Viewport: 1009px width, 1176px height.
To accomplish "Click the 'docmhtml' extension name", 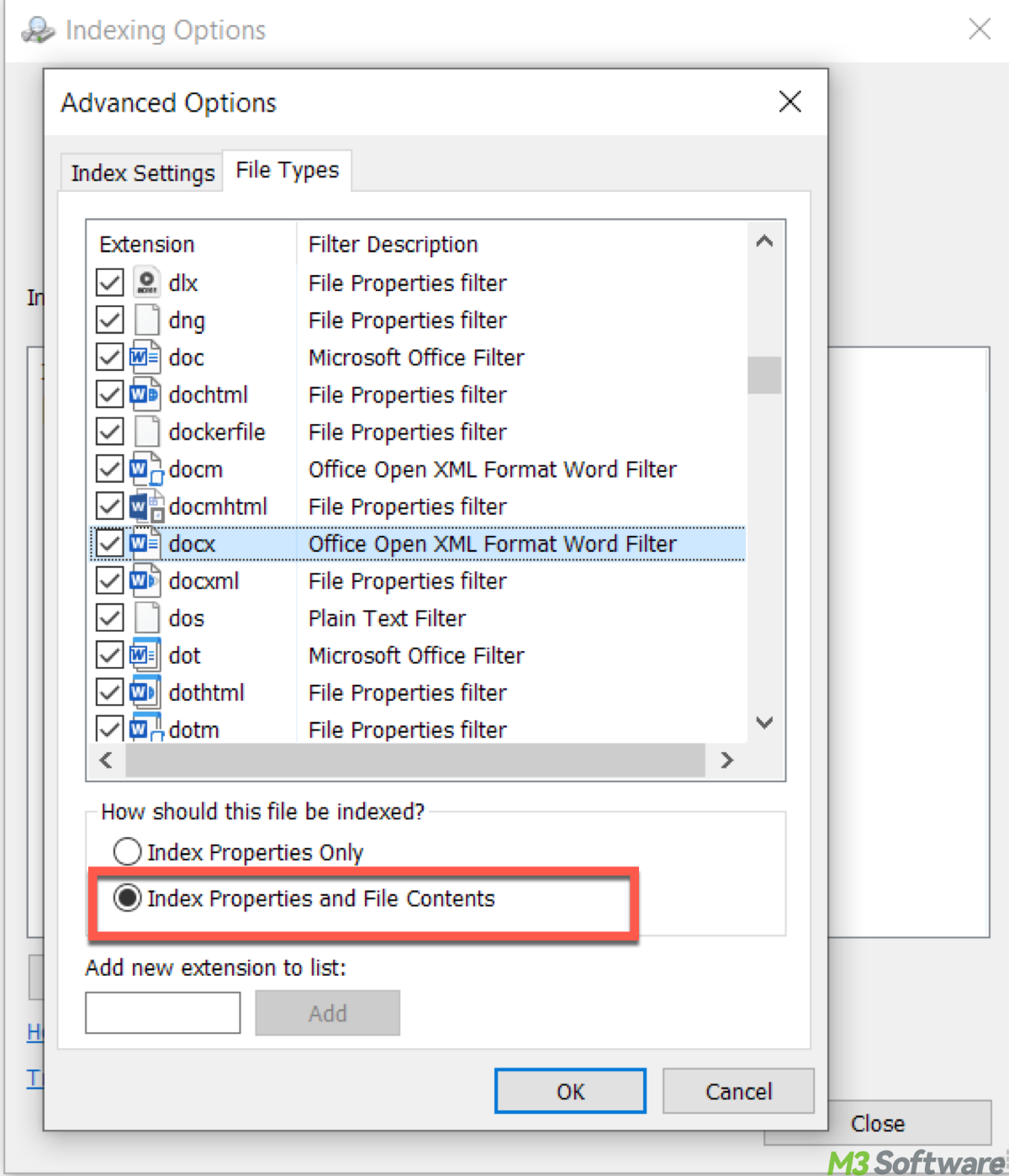I will click(x=218, y=506).
